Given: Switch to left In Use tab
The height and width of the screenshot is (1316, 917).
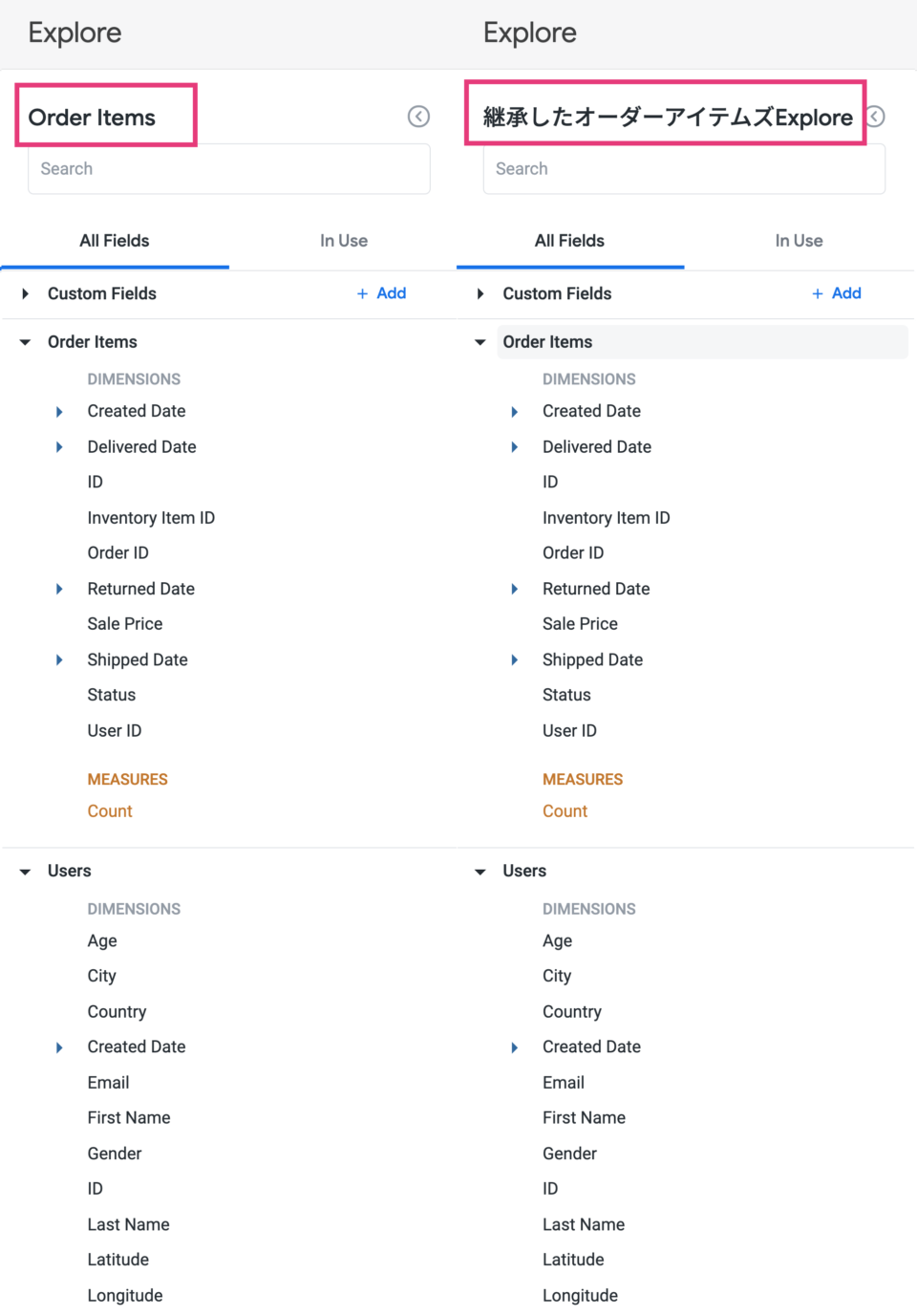Looking at the screenshot, I should [x=344, y=241].
